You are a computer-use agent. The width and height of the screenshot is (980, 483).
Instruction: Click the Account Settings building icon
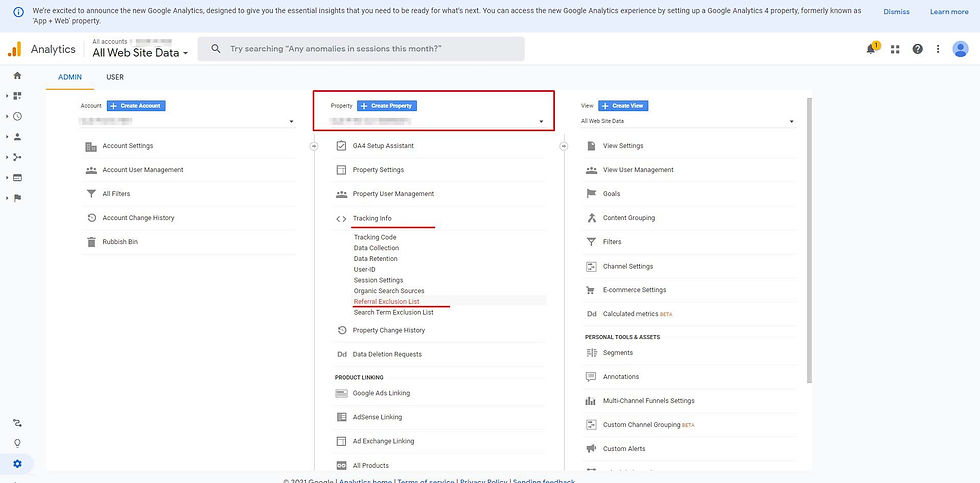[91, 146]
